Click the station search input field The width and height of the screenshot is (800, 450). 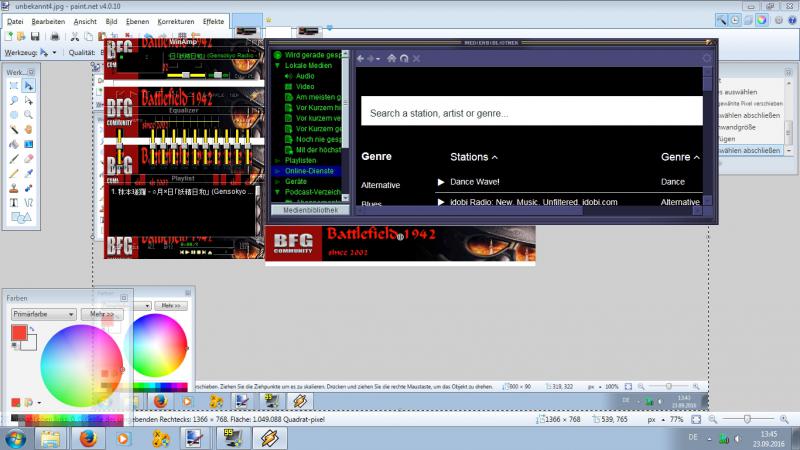(x=532, y=111)
